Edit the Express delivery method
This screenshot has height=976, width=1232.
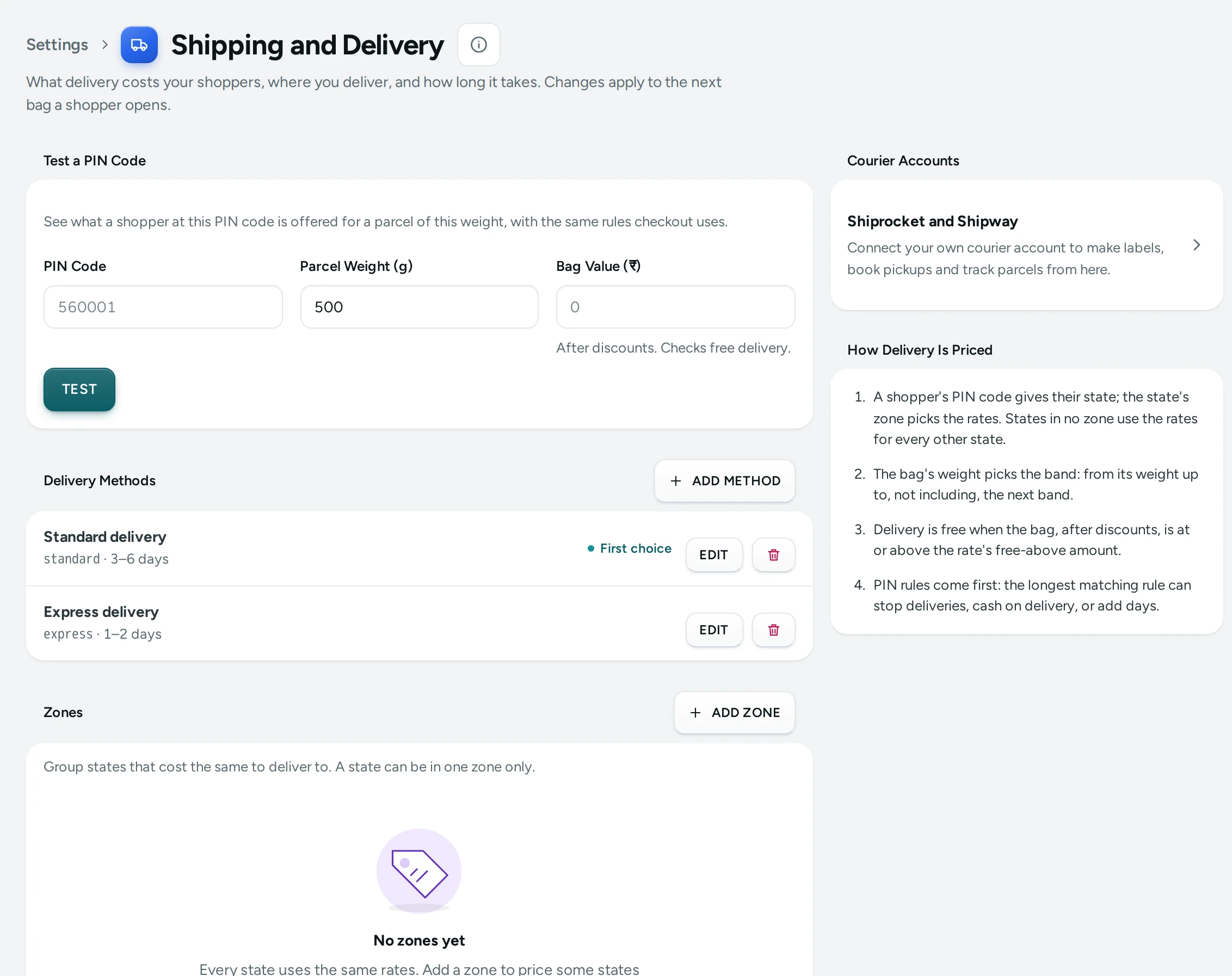click(714, 629)
